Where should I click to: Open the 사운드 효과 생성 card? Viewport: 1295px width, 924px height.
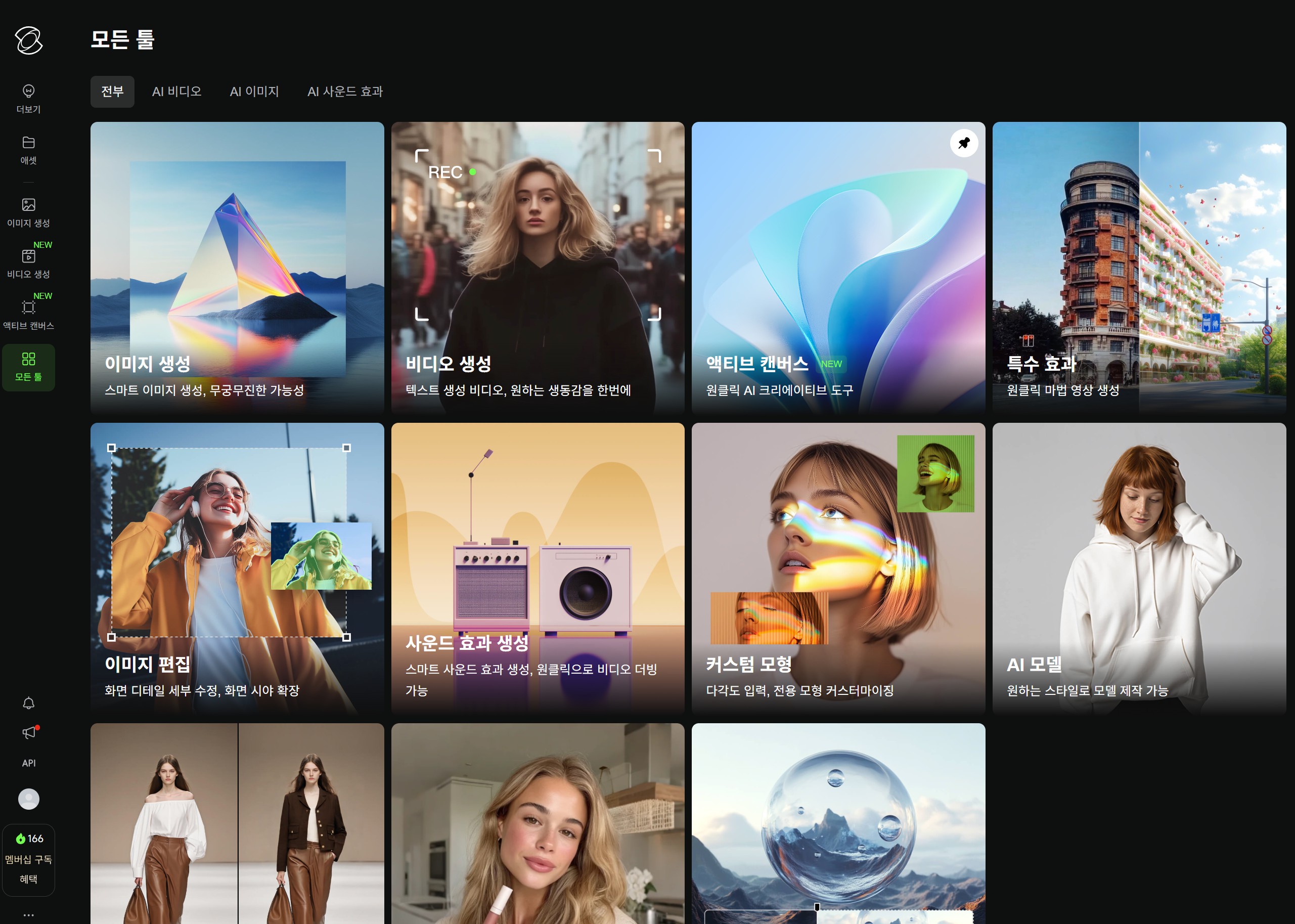538,568
